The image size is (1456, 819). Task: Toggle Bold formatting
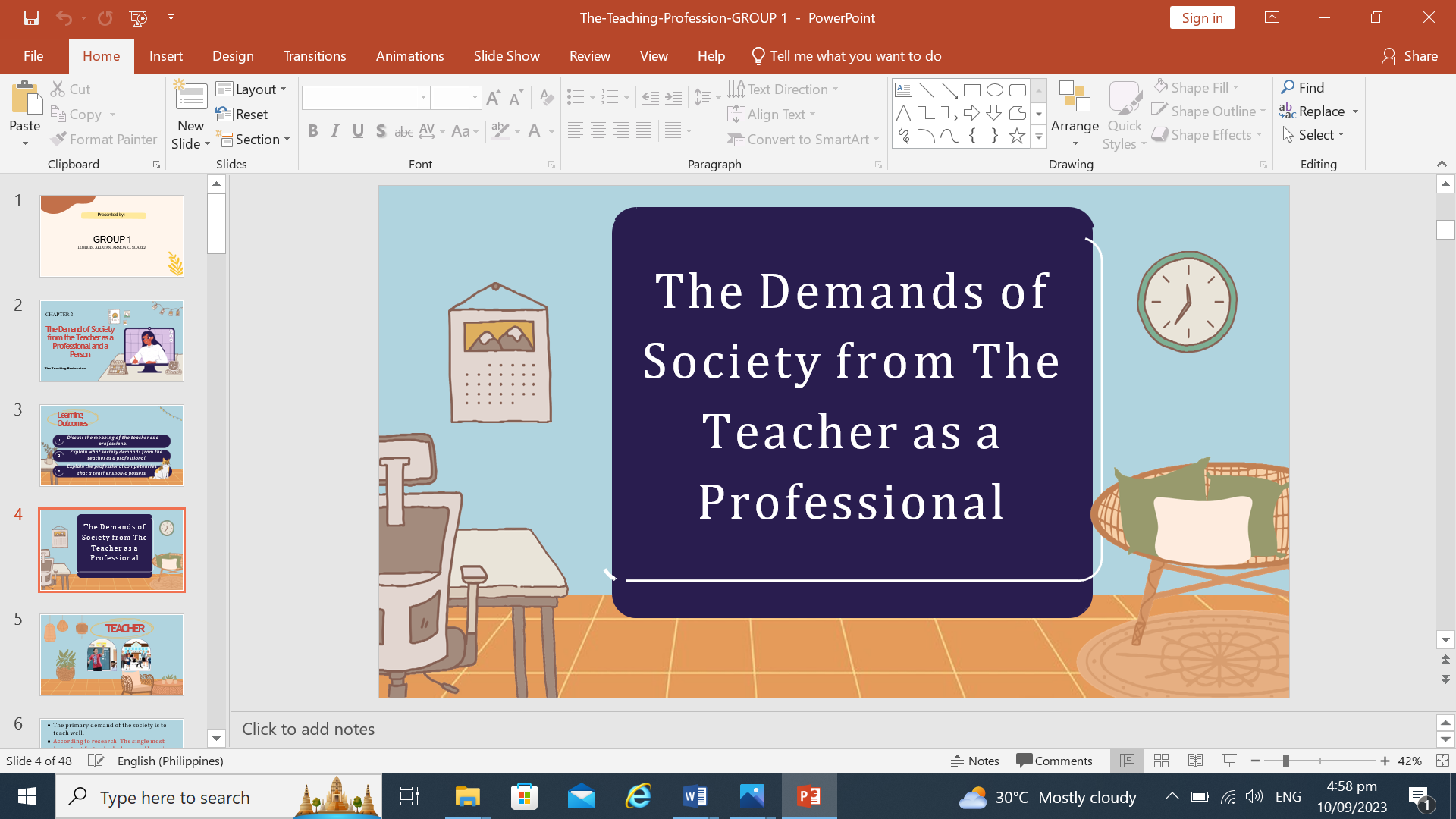click(312, 131)
